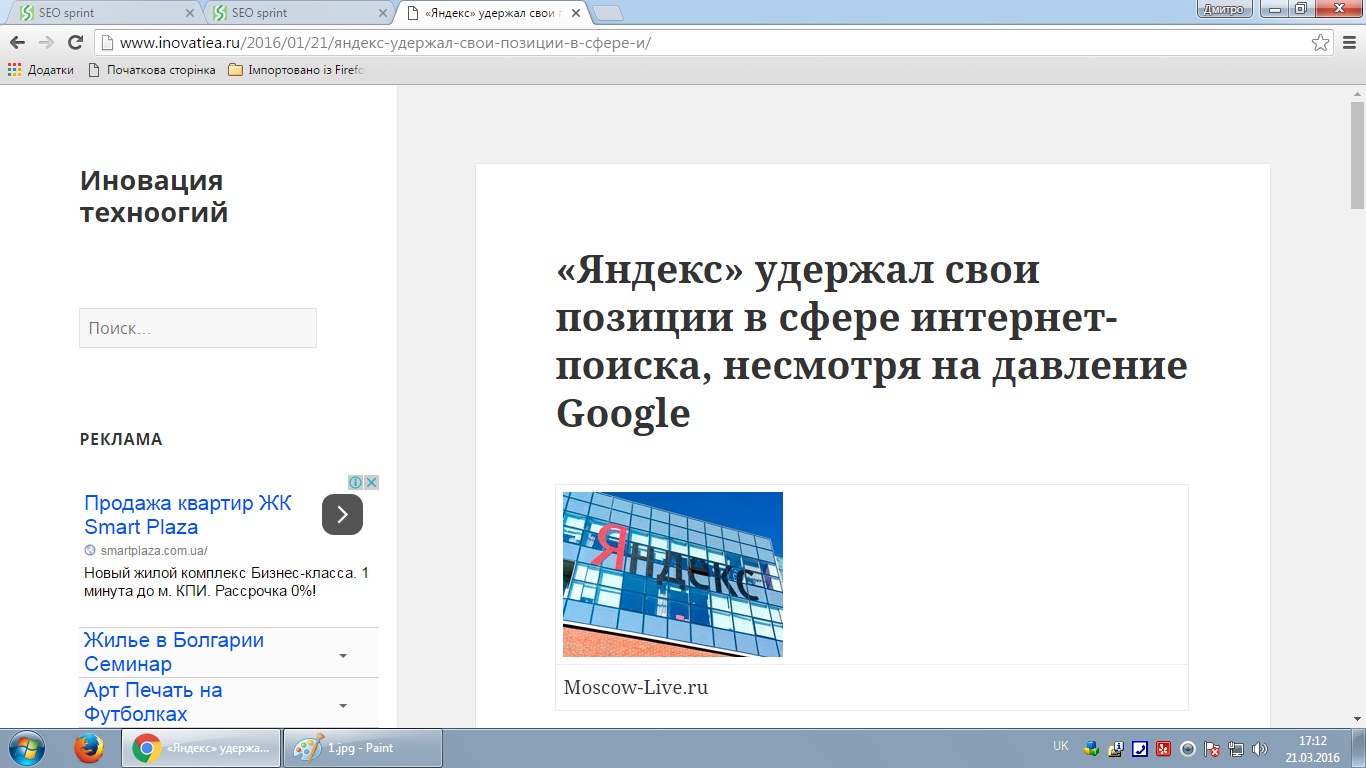
Task: Click the blue phone tray icon
Action: pyautogui.click(x=1139, y=748)
